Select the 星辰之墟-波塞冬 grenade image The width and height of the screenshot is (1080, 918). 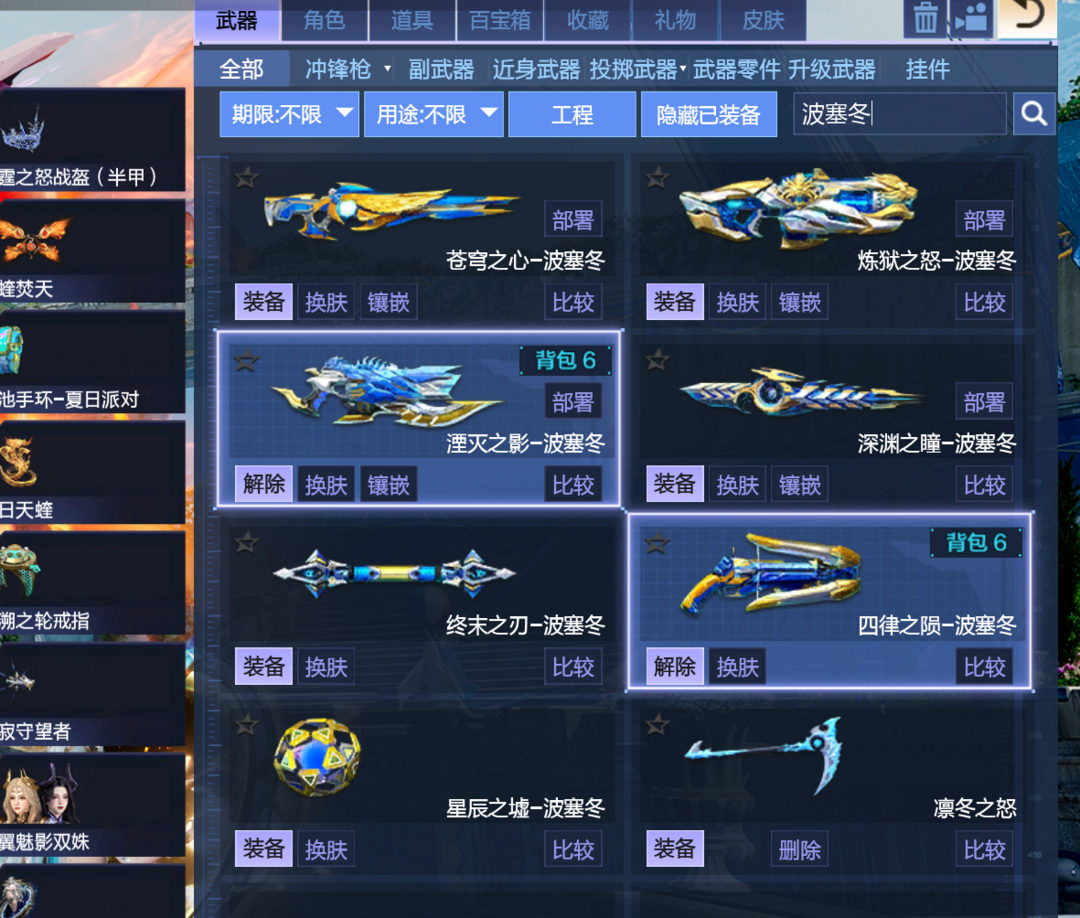[x=317, y=758]
